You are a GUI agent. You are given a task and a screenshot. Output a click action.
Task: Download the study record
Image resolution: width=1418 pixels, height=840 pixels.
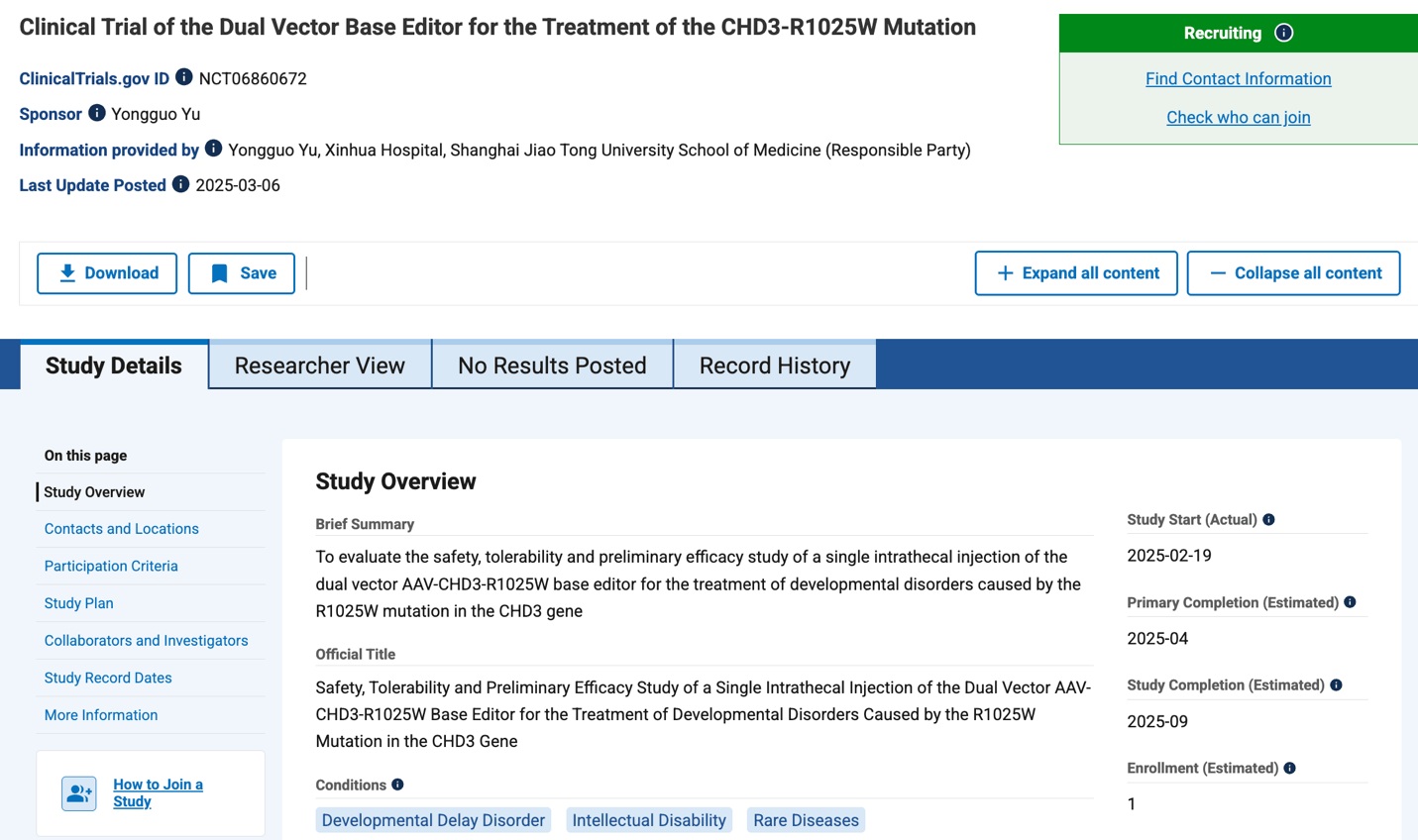[107, 273]
